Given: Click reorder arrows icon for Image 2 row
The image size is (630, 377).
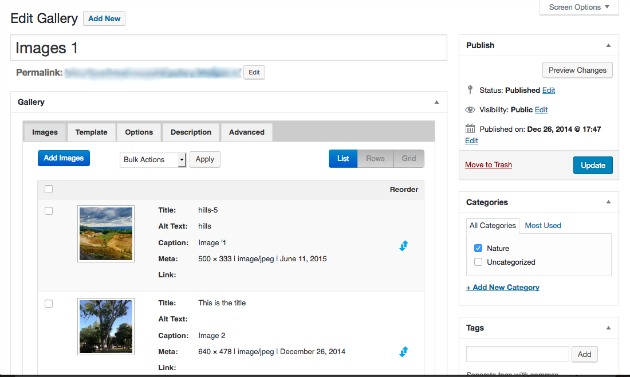Looking at the screenshot, I should pyautogui.click(x=403, y=352).
